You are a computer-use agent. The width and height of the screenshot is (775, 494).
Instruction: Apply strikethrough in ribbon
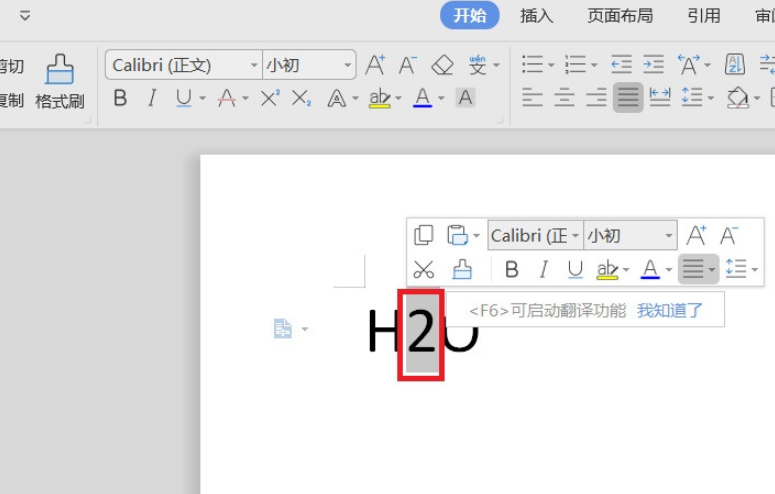227,98
